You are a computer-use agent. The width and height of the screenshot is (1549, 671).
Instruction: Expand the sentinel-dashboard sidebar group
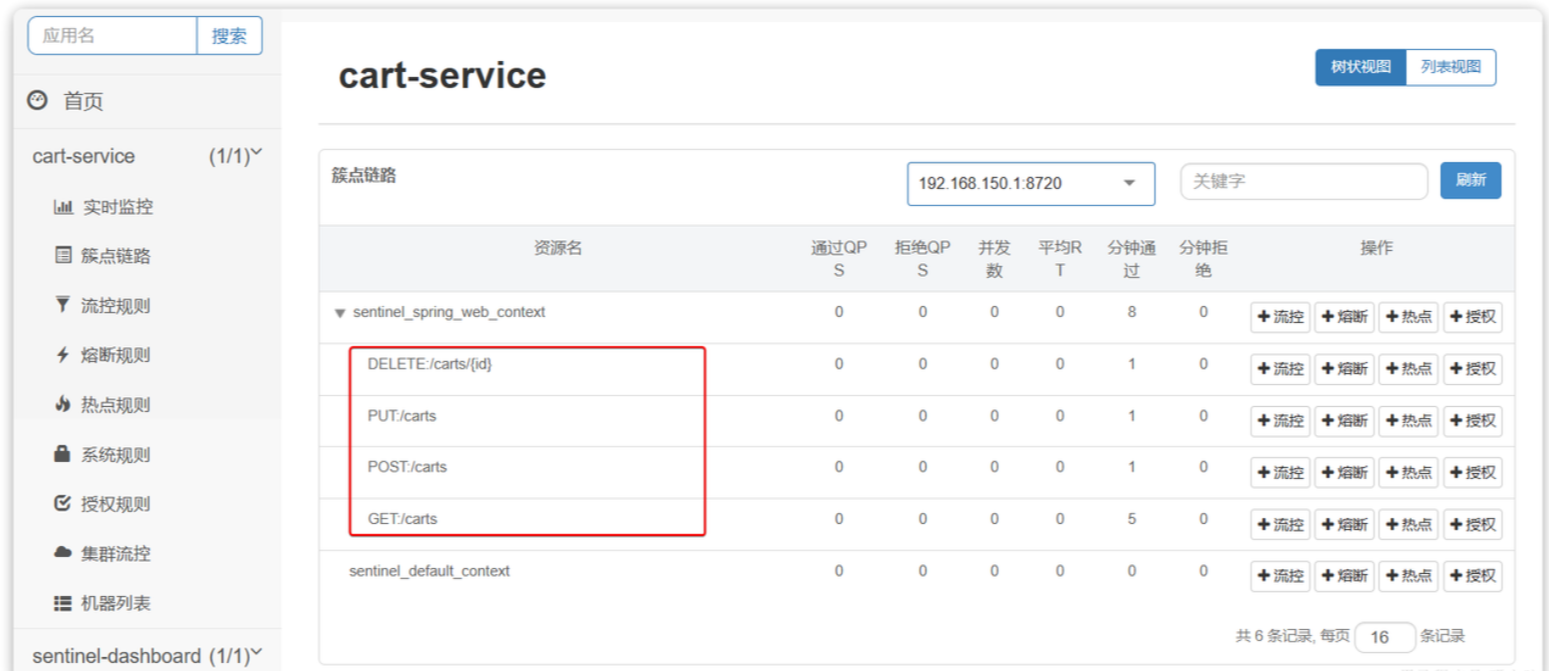(256, 654)
